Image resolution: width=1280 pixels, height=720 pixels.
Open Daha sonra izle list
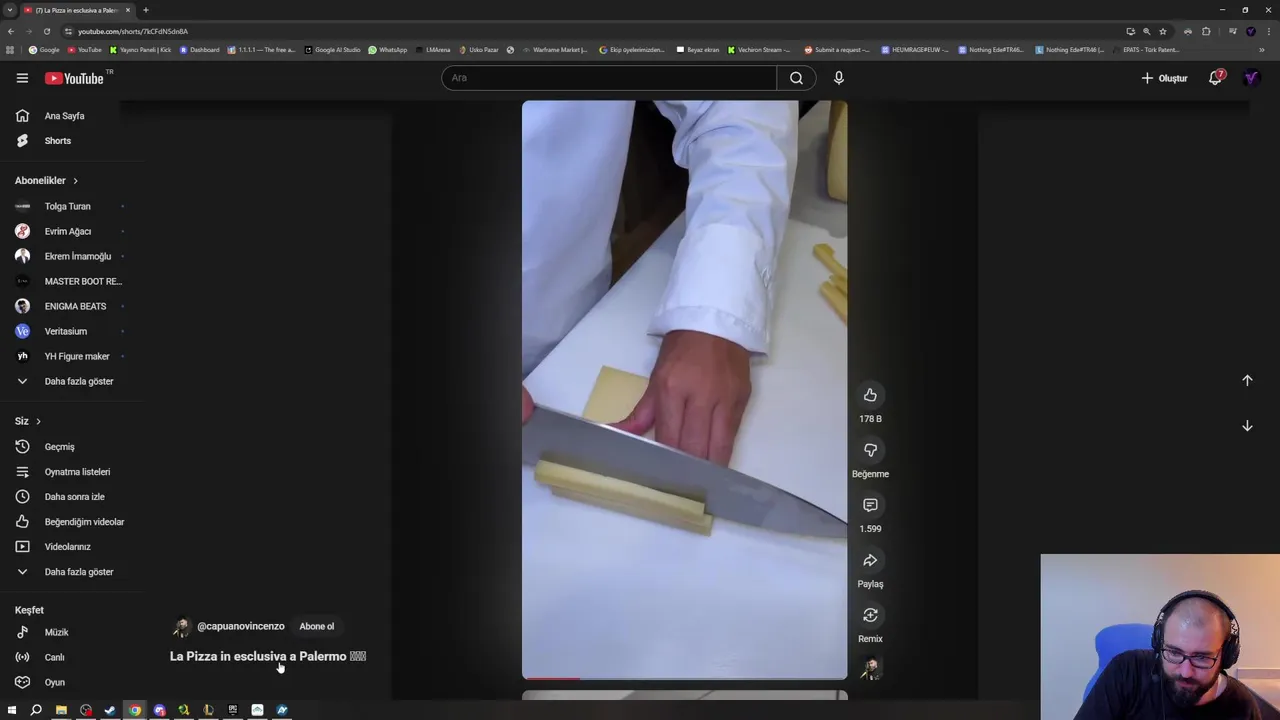click(74, 497)
